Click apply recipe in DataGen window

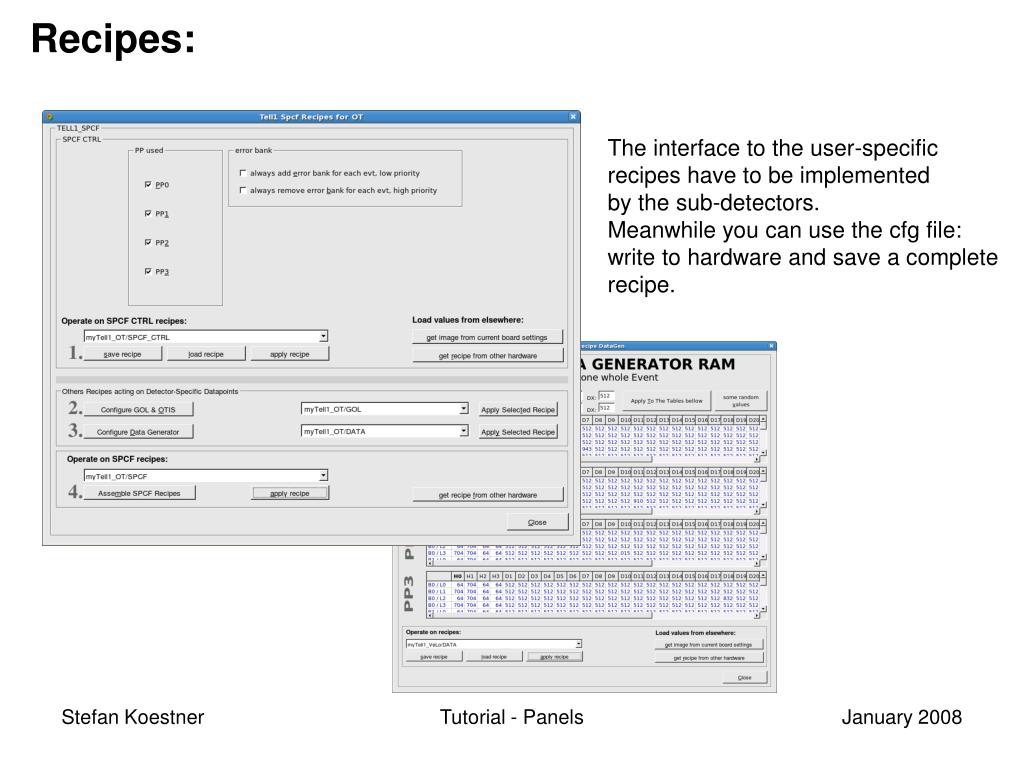click(x=554, y=656)
